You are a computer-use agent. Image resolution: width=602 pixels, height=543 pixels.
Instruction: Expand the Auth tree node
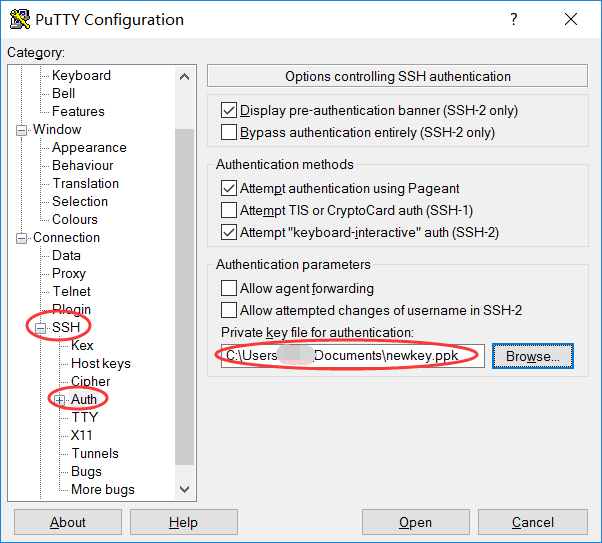(x=60, y=400)
